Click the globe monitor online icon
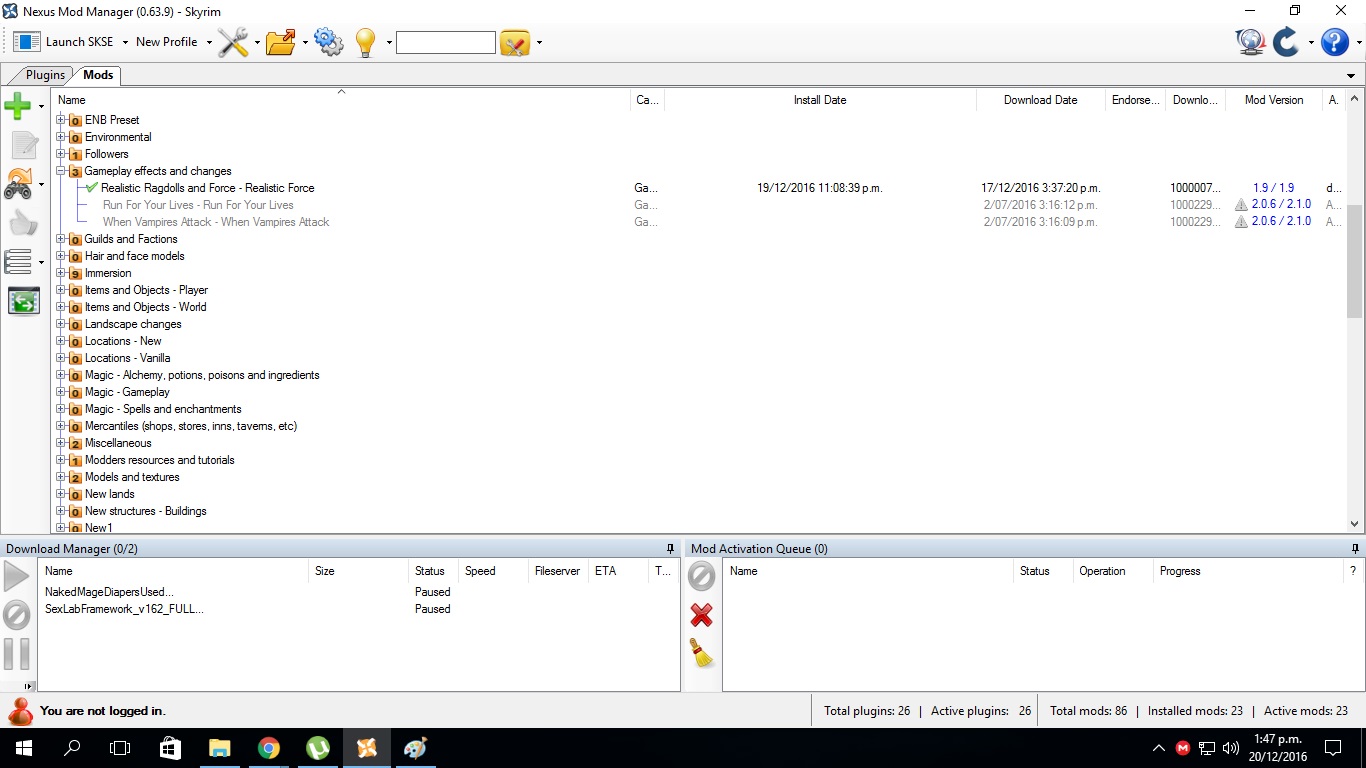The height and width of the screenshot is (768, 1366). pos(1250,42)
